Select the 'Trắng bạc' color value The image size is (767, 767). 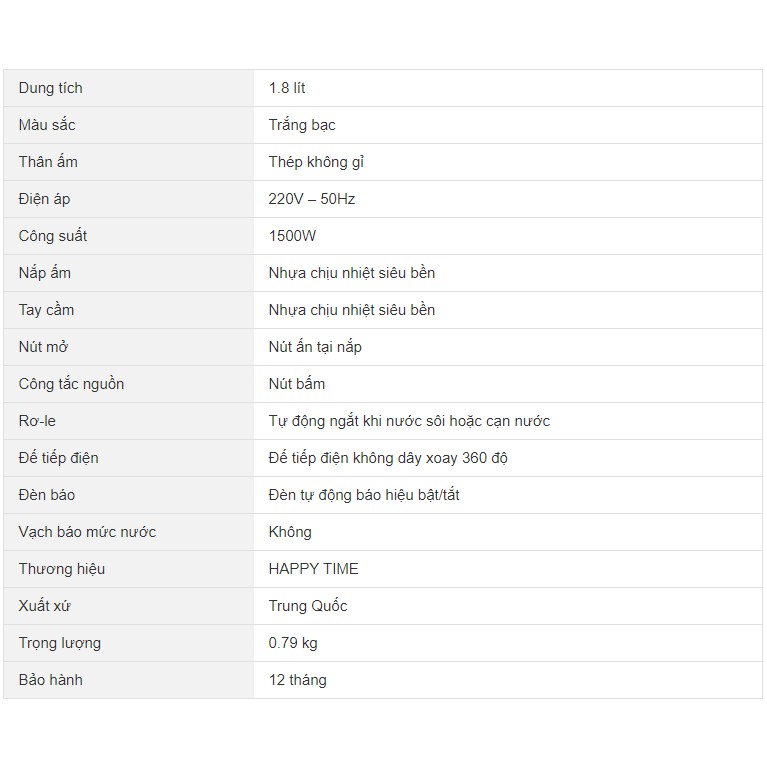[x=302, y=125]
